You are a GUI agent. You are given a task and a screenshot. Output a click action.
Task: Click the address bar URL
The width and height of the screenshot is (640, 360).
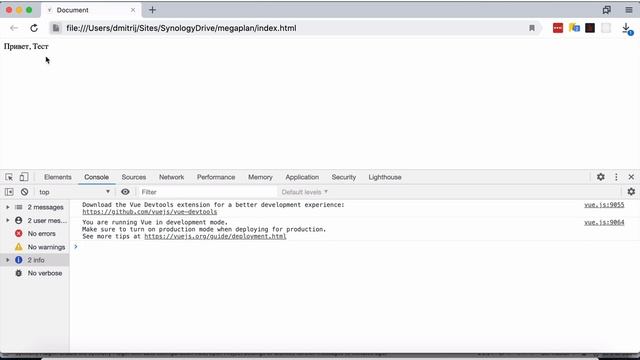(181, 28)
